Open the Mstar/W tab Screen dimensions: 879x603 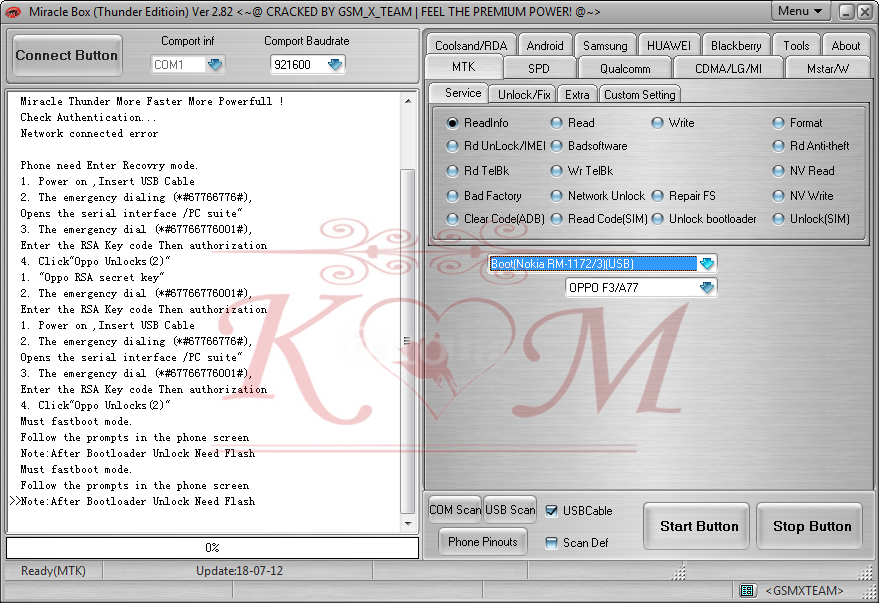coord(827,68)
